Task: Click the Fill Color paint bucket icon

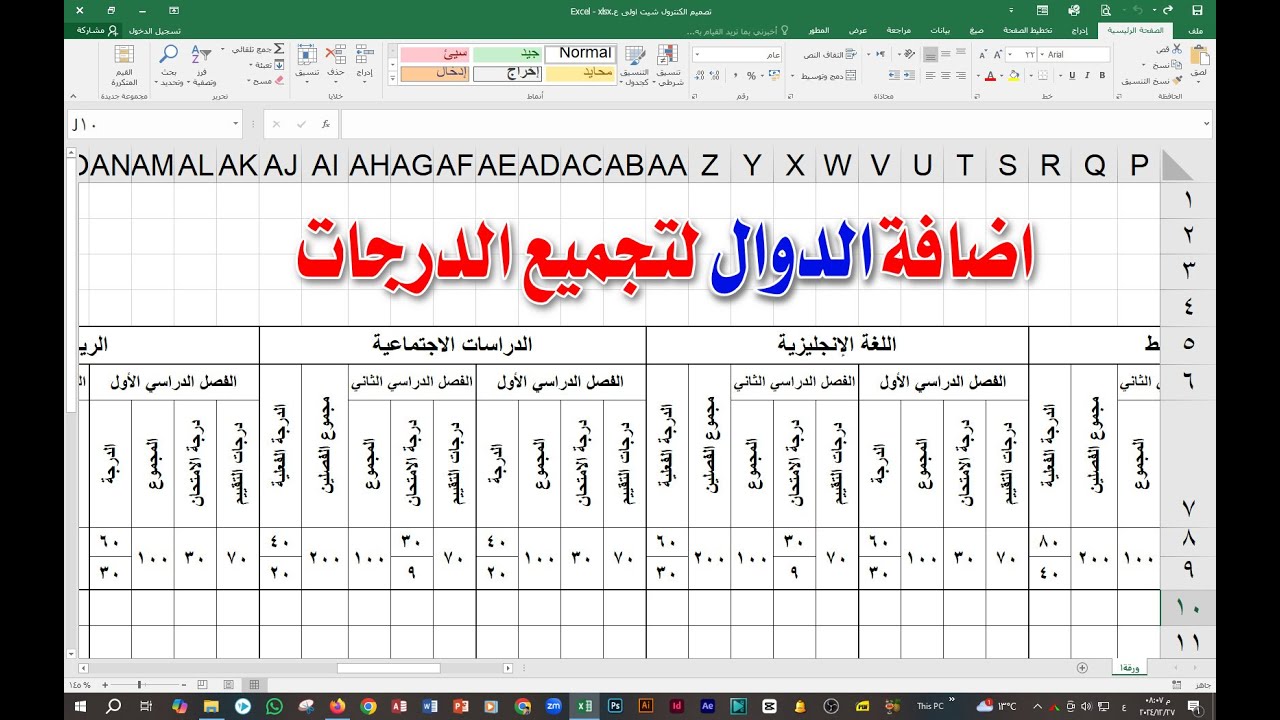Action: [x=1014, y=76]
